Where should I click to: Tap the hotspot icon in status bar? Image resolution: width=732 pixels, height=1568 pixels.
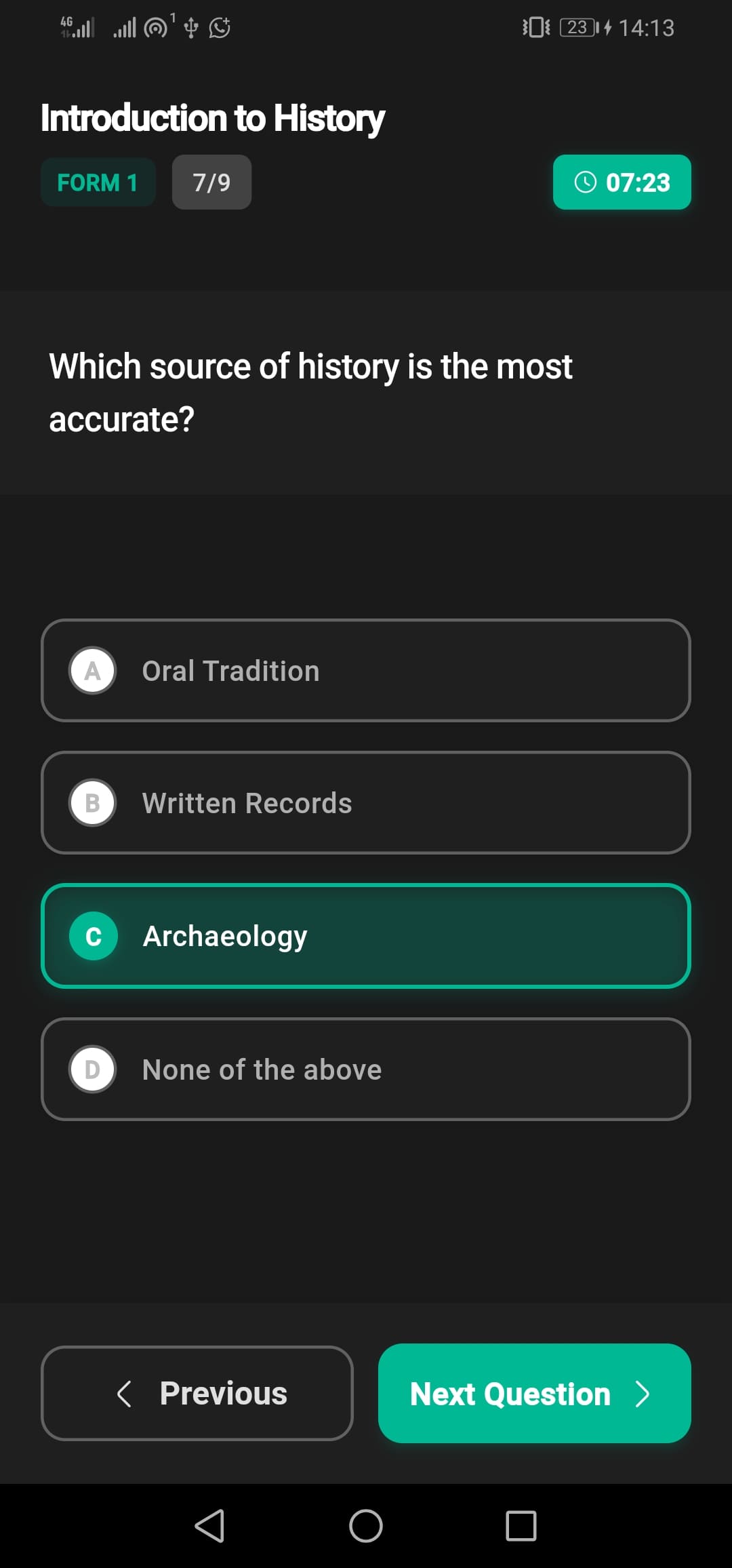coord(156,28)
